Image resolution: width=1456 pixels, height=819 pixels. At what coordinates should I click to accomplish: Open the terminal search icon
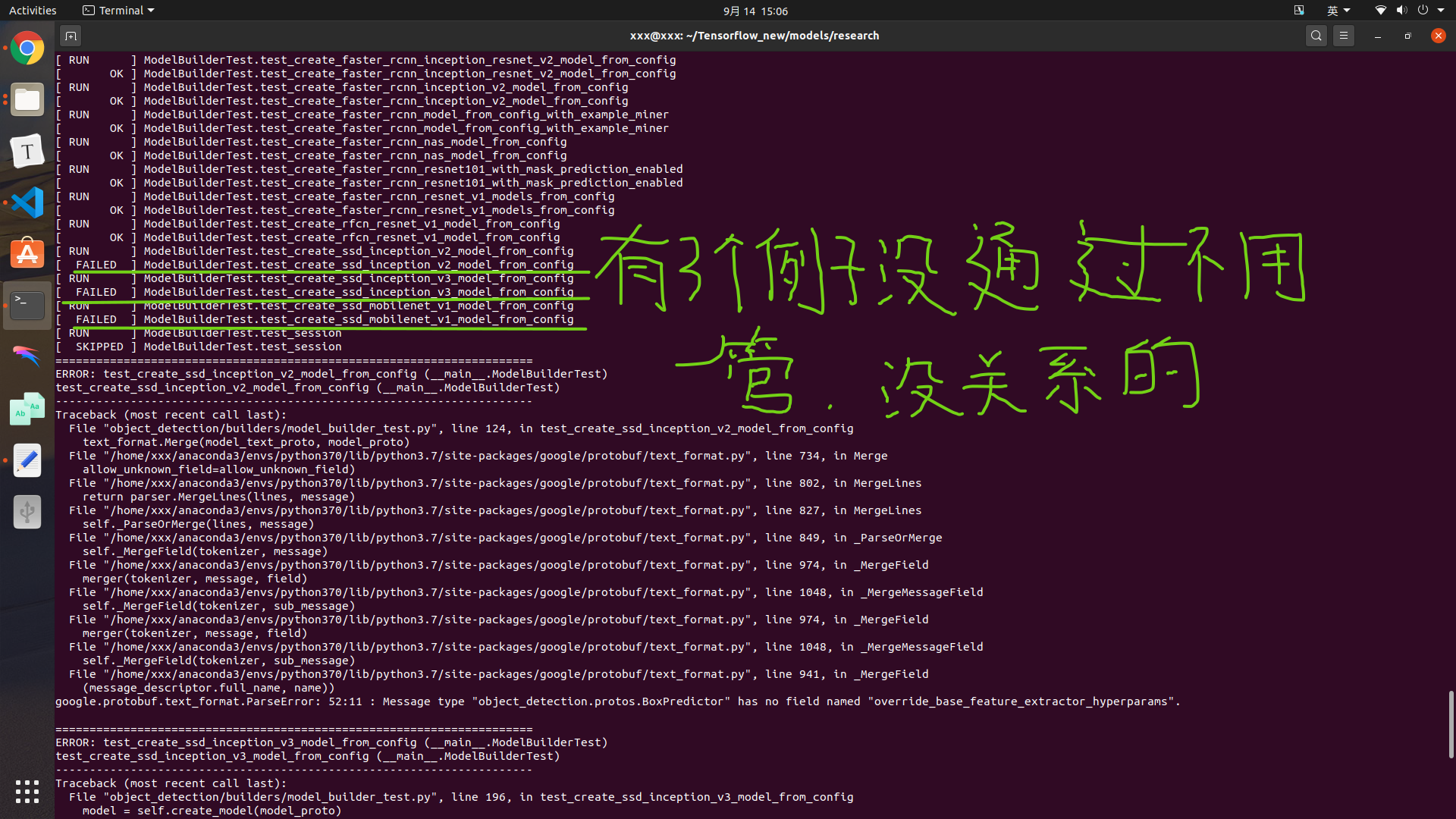tap(1316, 36)
